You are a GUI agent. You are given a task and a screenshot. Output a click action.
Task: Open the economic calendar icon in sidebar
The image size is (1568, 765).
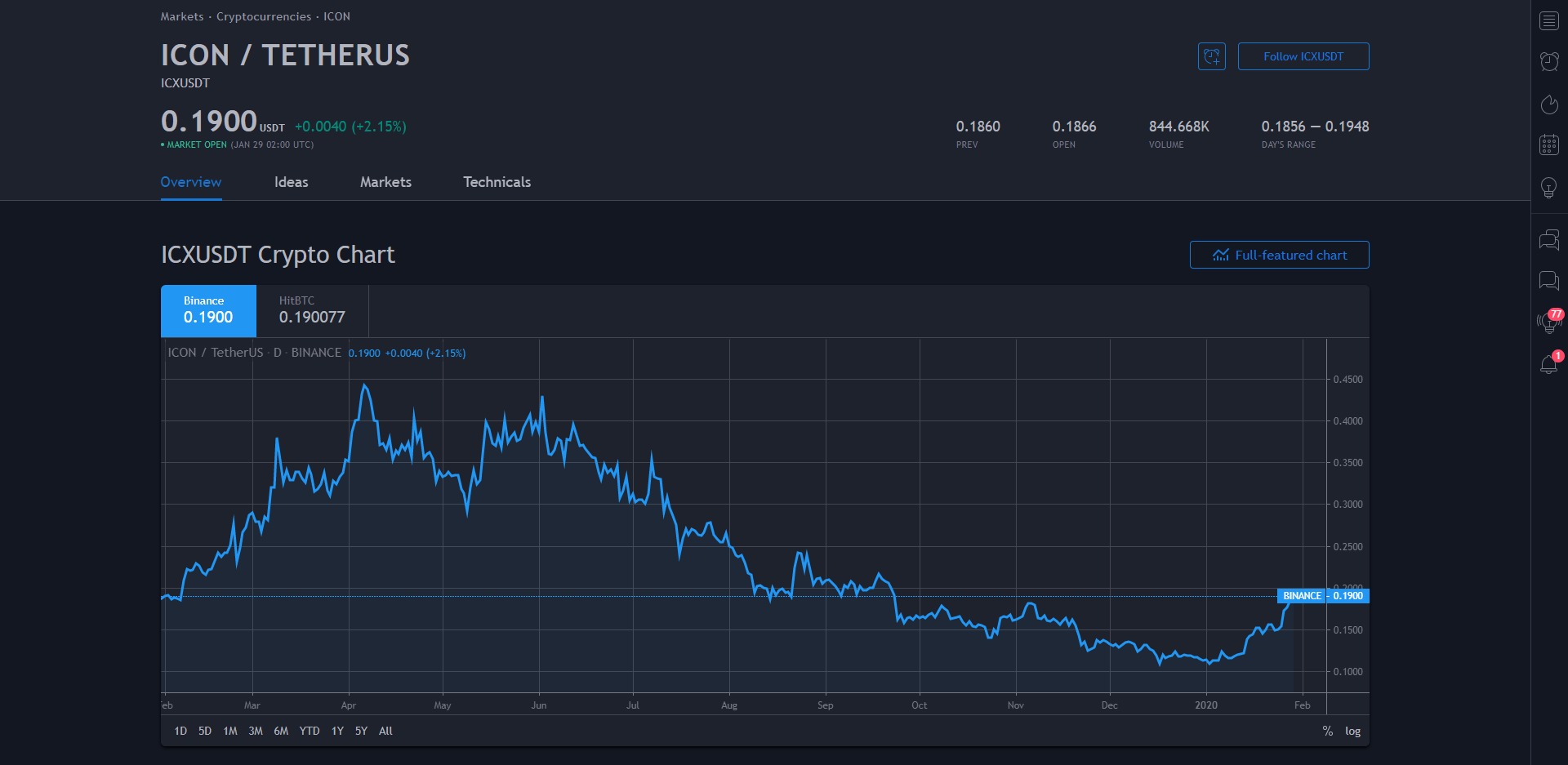click(x=1548, y=145)
